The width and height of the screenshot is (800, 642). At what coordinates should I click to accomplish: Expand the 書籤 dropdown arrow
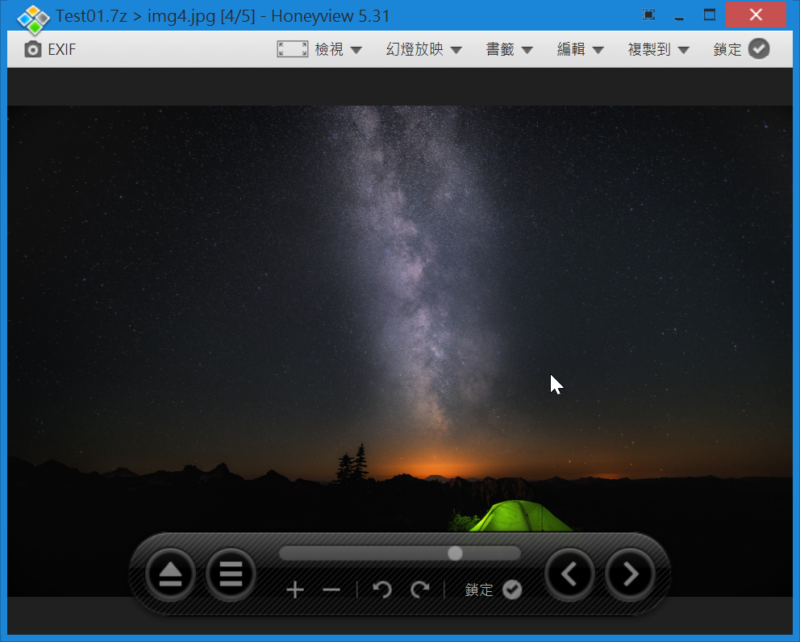point(527,50)
